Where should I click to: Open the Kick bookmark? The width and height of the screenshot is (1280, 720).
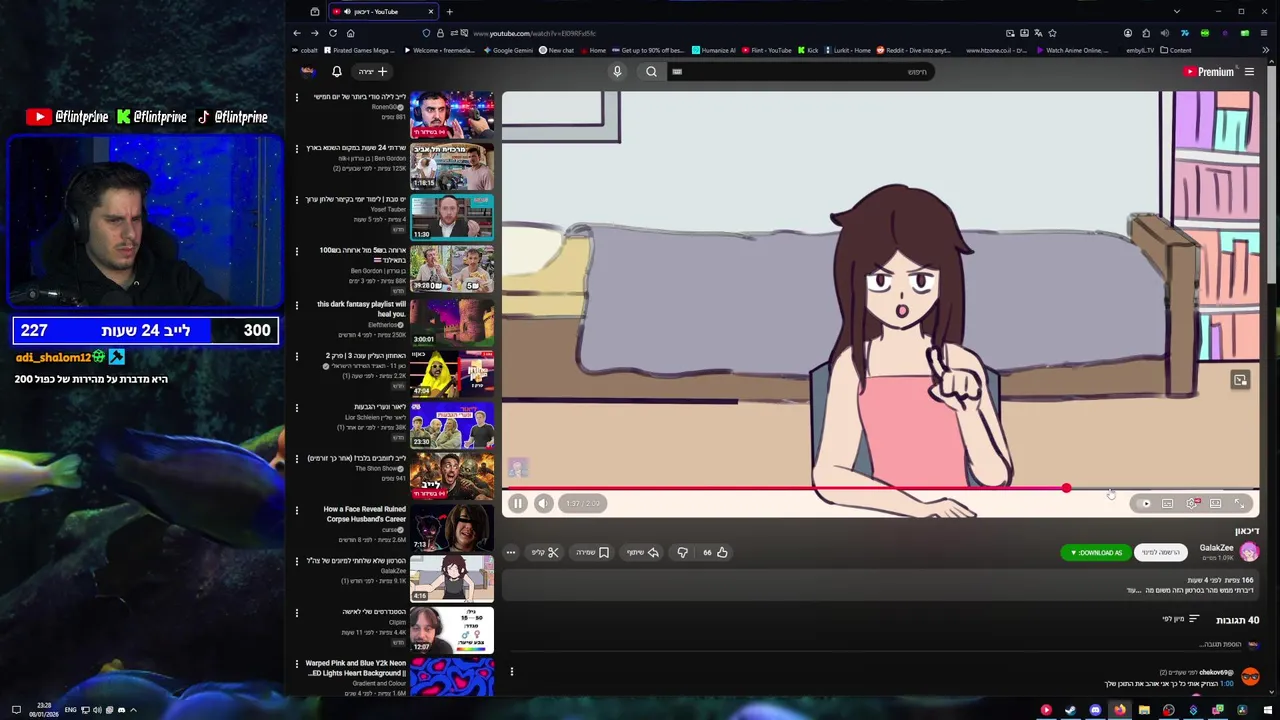pyautogui.click(x=808, y=50)
